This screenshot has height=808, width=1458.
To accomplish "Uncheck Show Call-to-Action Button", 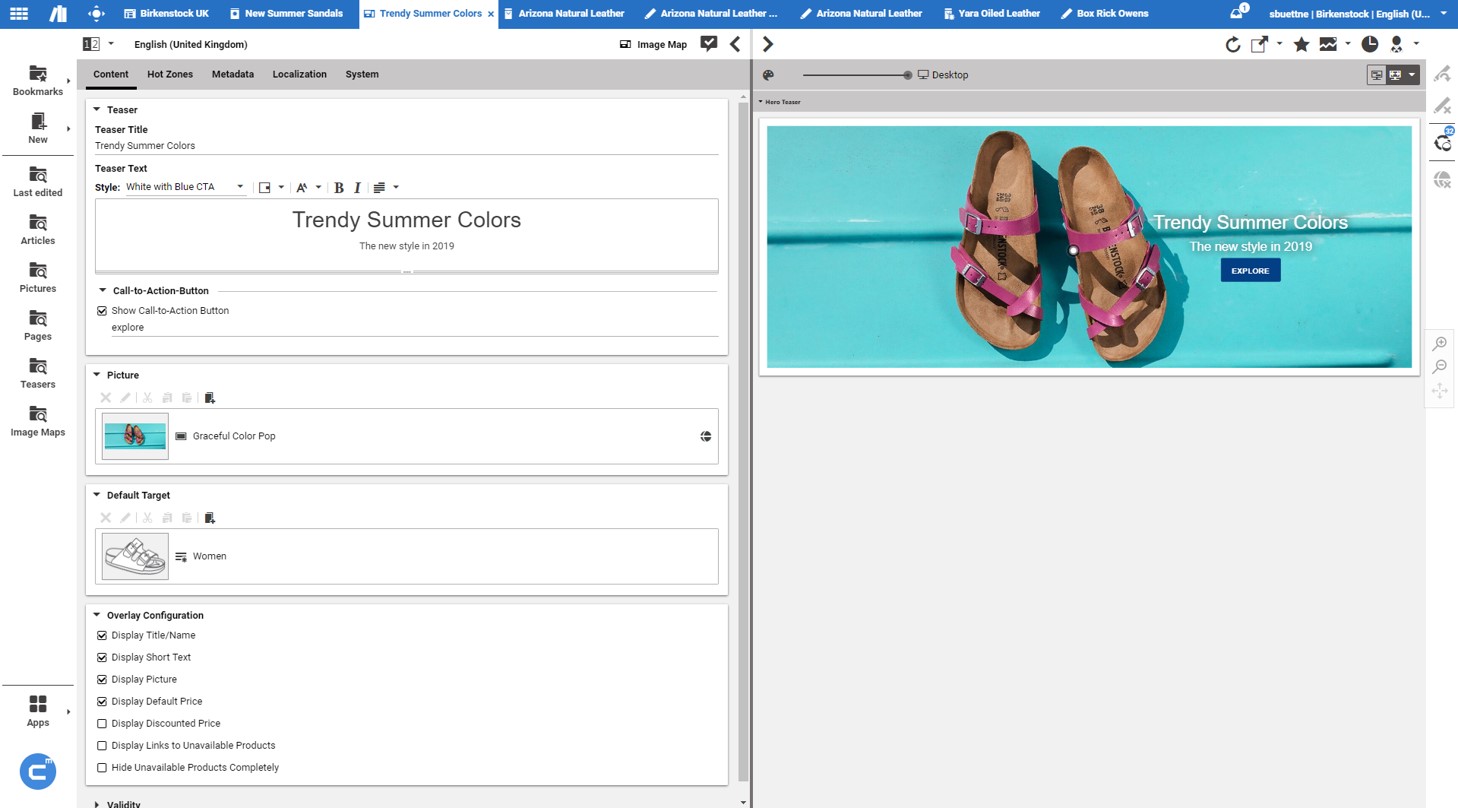I will (x=102, y=311).
